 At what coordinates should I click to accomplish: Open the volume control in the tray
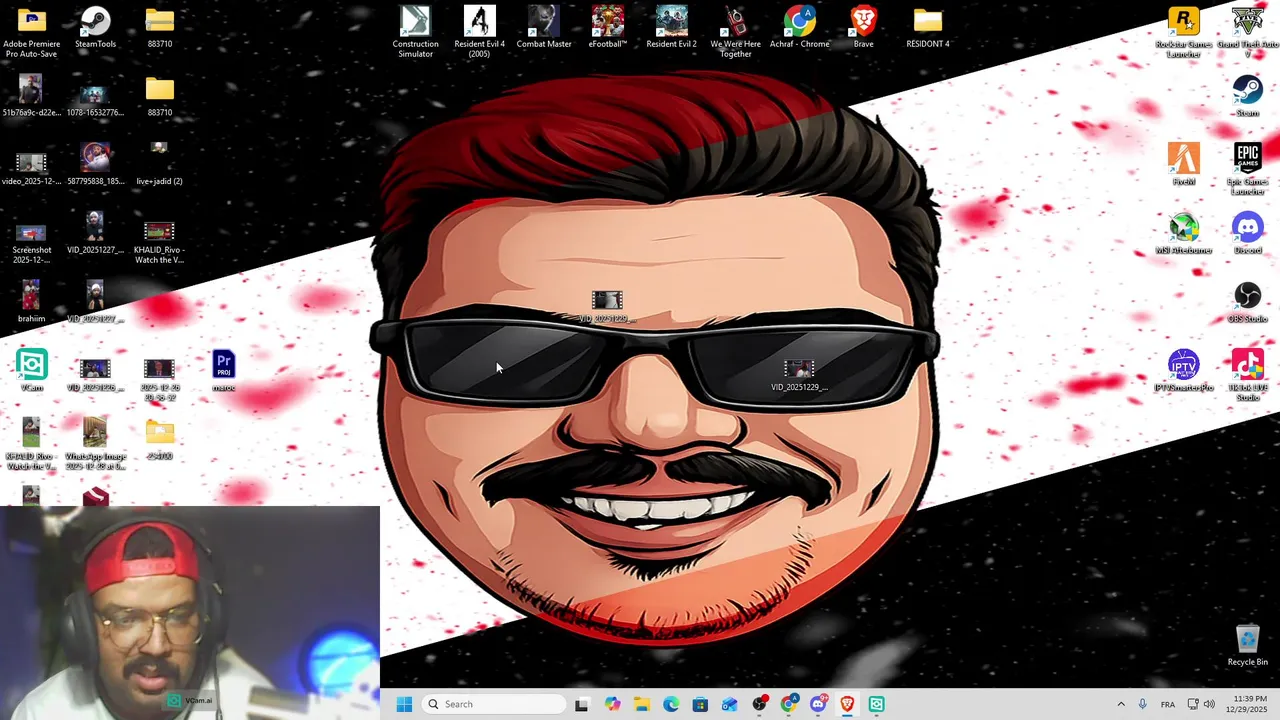[x=1209, y=704]
